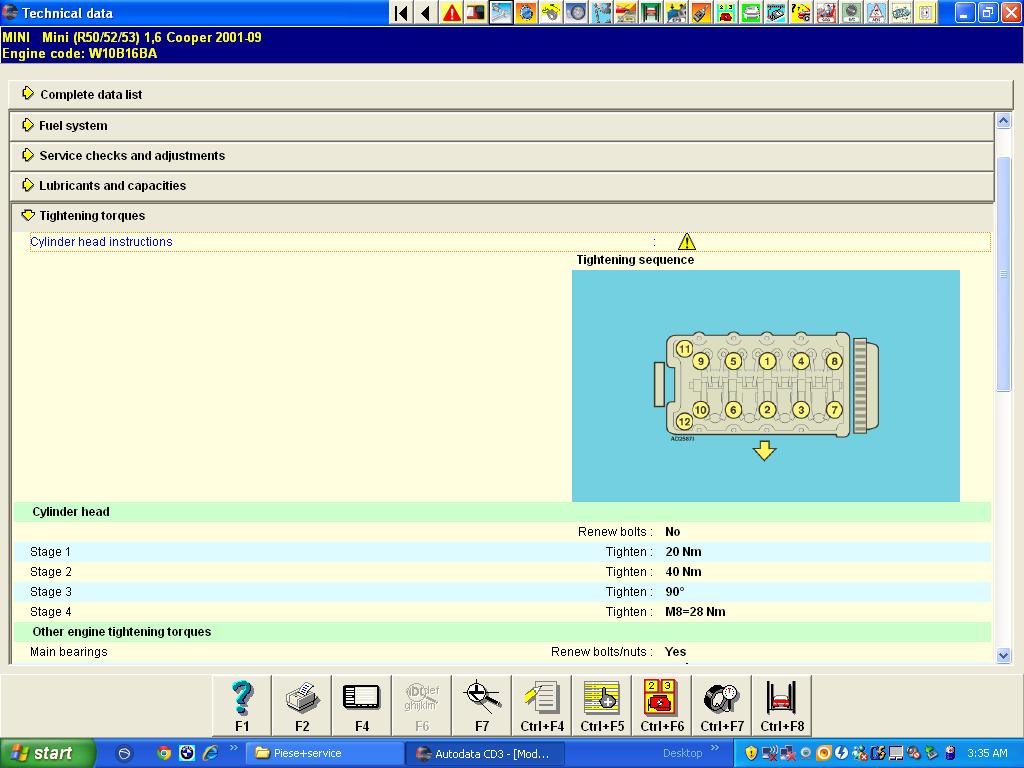1024x768 pixels.
Task: Click the red warning triangle toolbar icon
Action: click(x=452, y=13)
